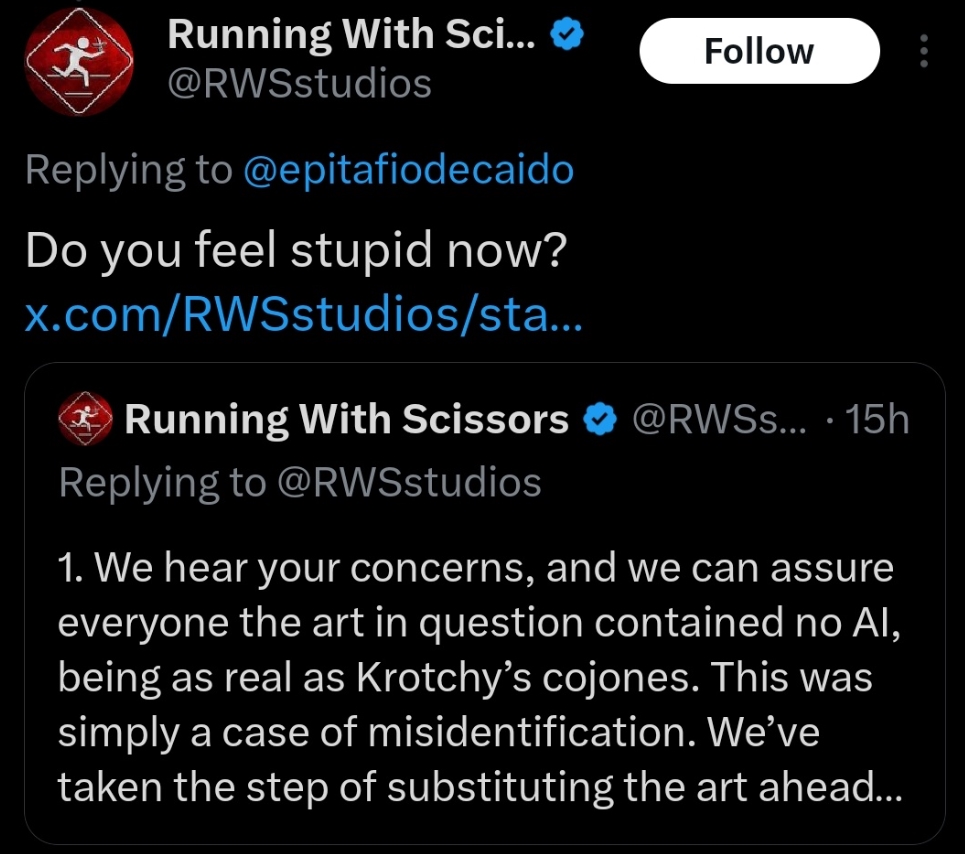Click the verified badge inside the quoted tweet
The image size is (965, 854).
coord(598,420)
